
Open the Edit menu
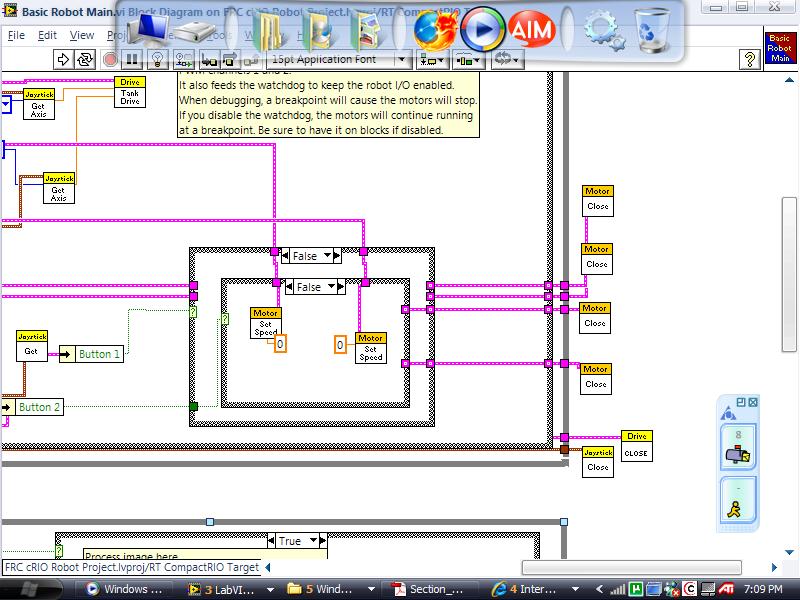click(x=47, y=35)
